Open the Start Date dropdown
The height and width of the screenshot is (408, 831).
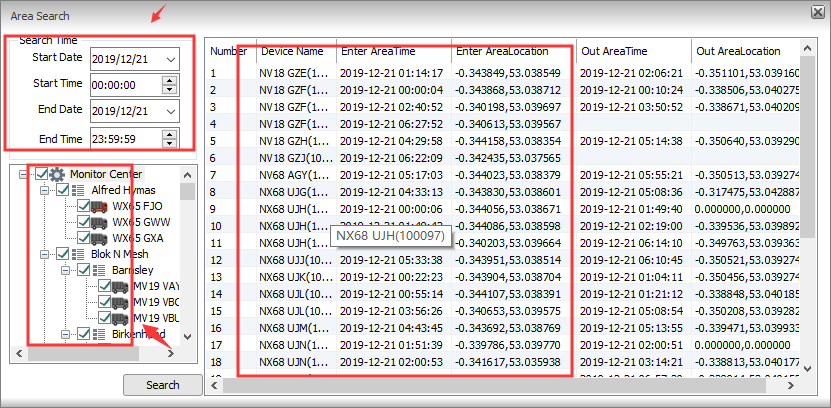[x=171, y=60]
